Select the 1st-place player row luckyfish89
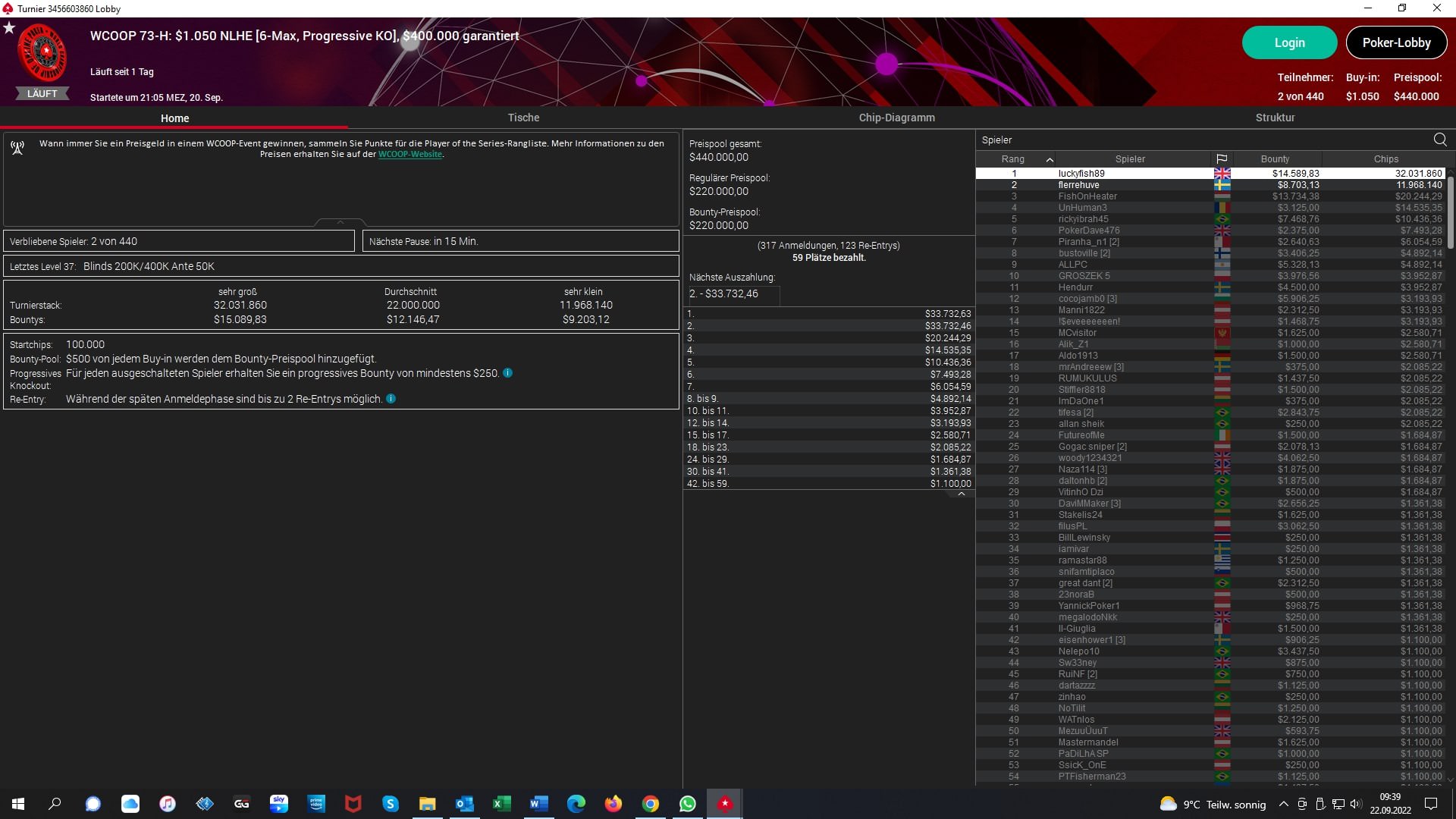Image resolution: width=1456 pixels, height=819 pixels. pos(1210,174)
